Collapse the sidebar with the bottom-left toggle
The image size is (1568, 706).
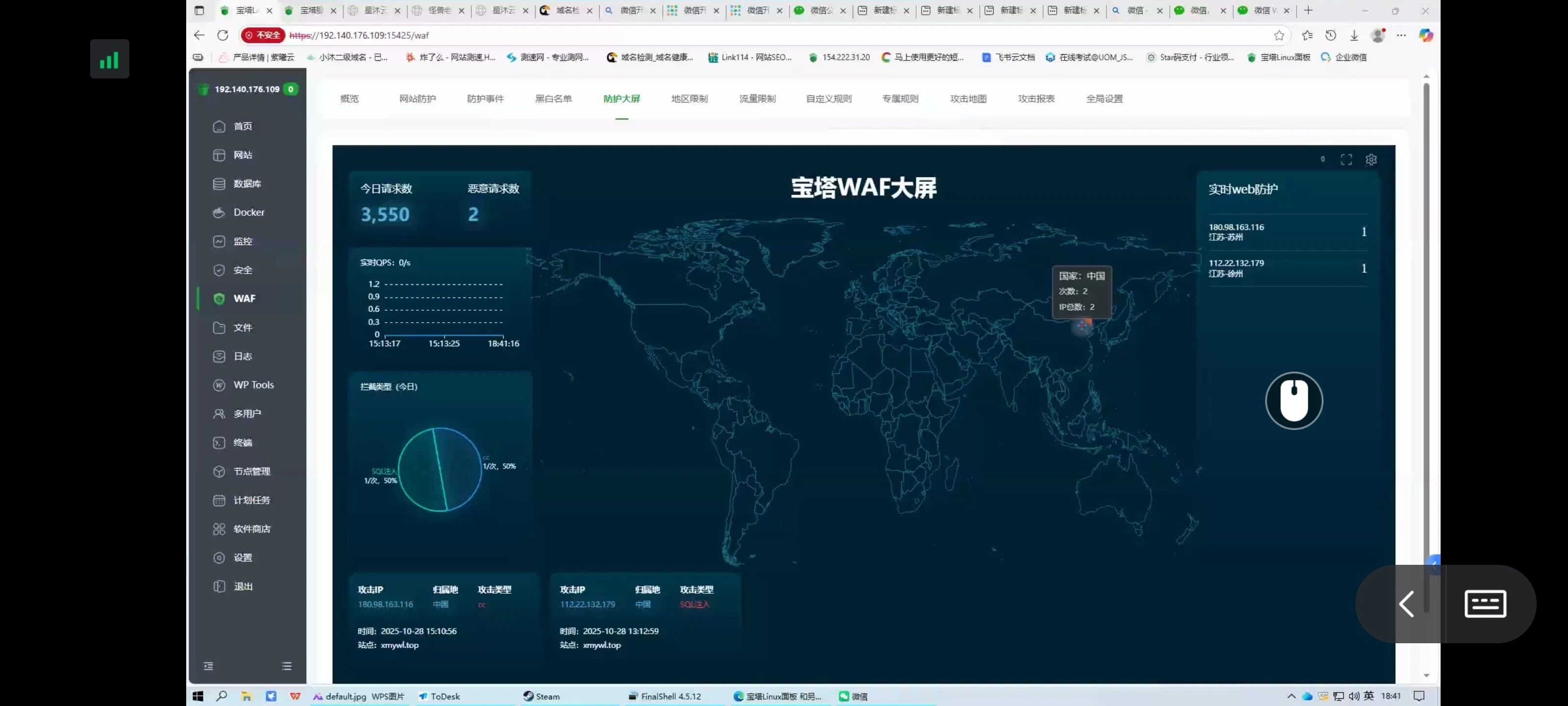click(x=208, y=666)
